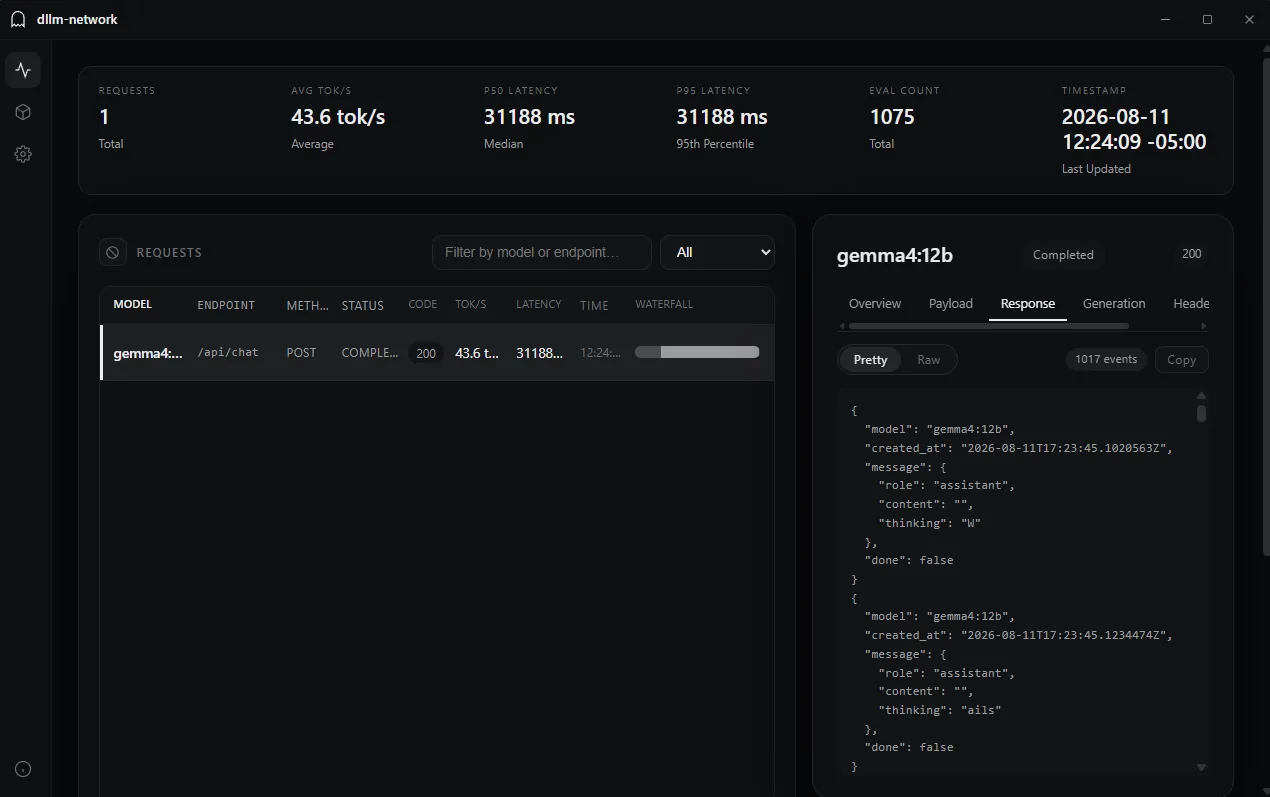
Task: Click the P95 latency 31188 ms value
Action: [x=722, y=117]
